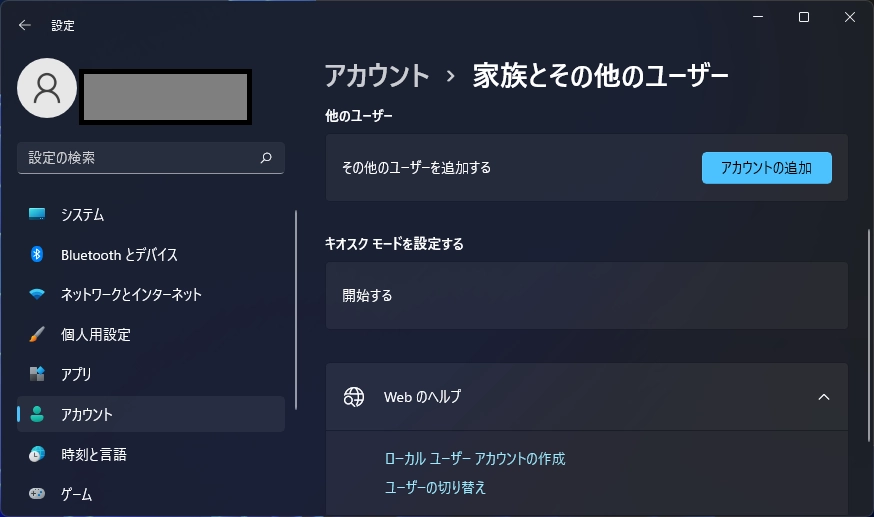Open the アカウント sidebar item
The height and width of the screenshot is (517, 874).
(x=151, y=414)
